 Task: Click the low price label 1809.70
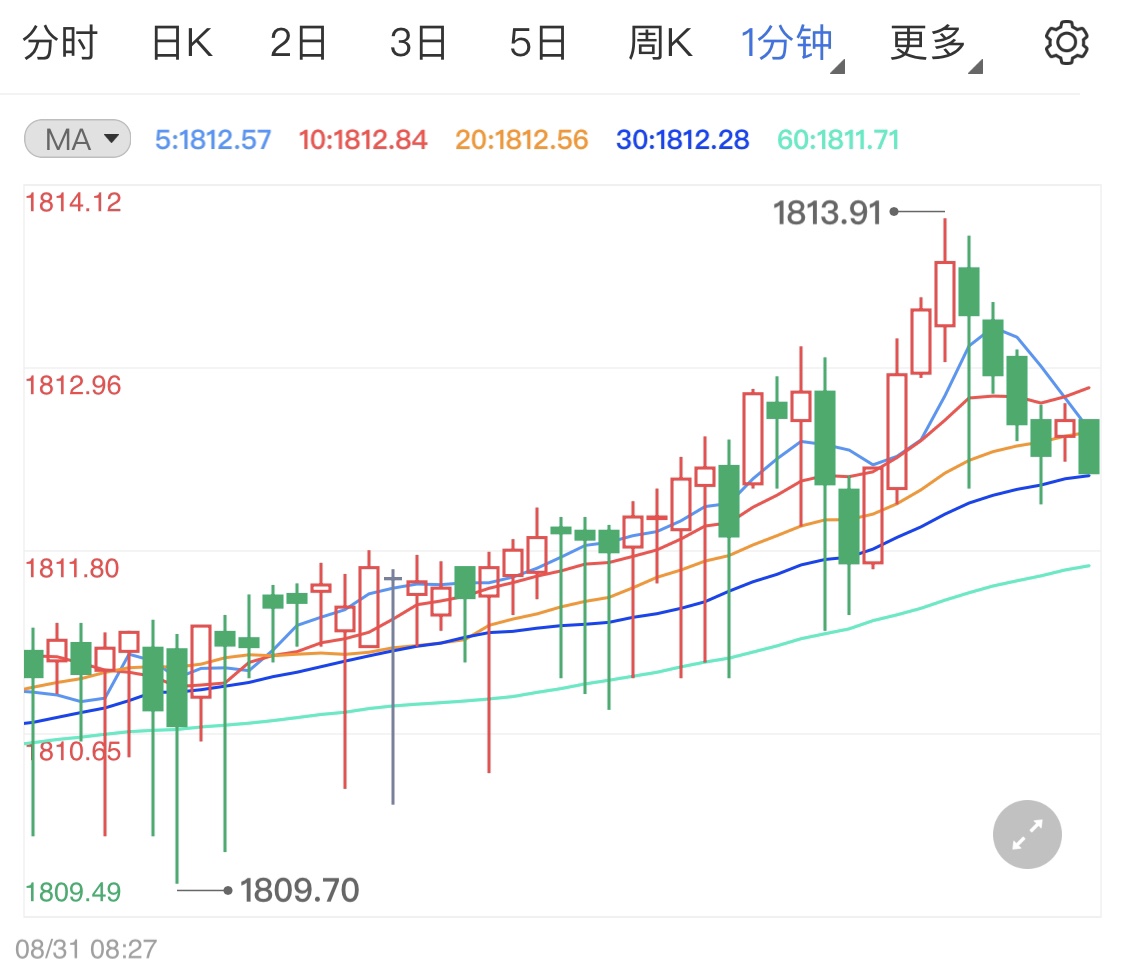pos(299,890)
